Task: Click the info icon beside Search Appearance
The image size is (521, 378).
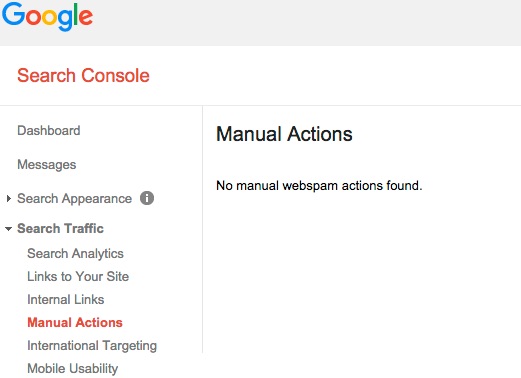Action: [147, 198]
